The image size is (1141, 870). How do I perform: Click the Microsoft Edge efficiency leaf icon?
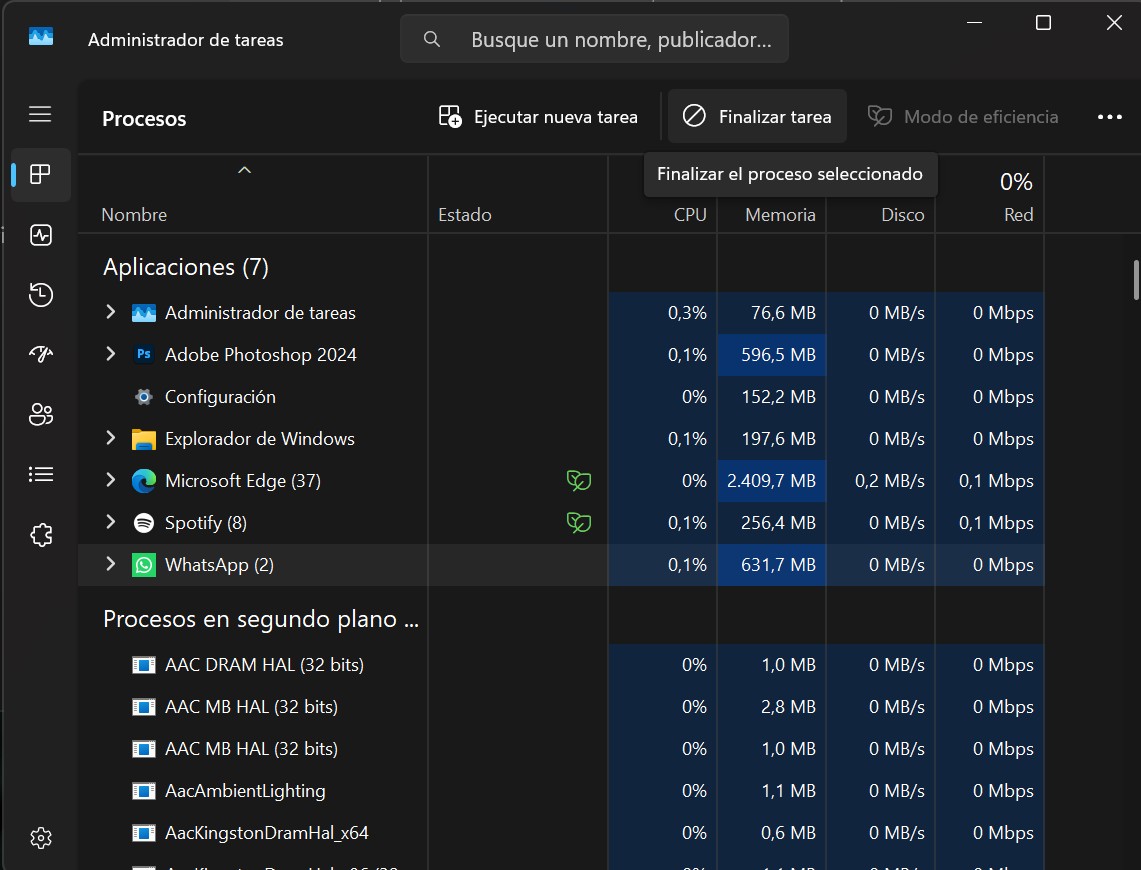[579, 481]
